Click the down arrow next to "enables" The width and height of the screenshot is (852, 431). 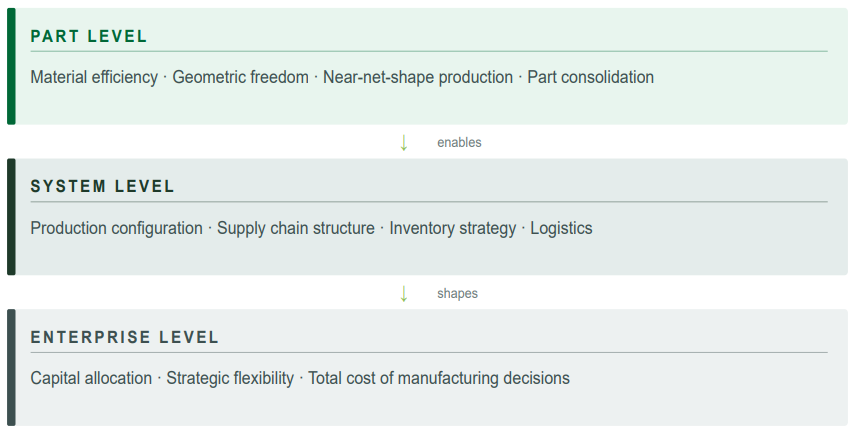point(404,143)
